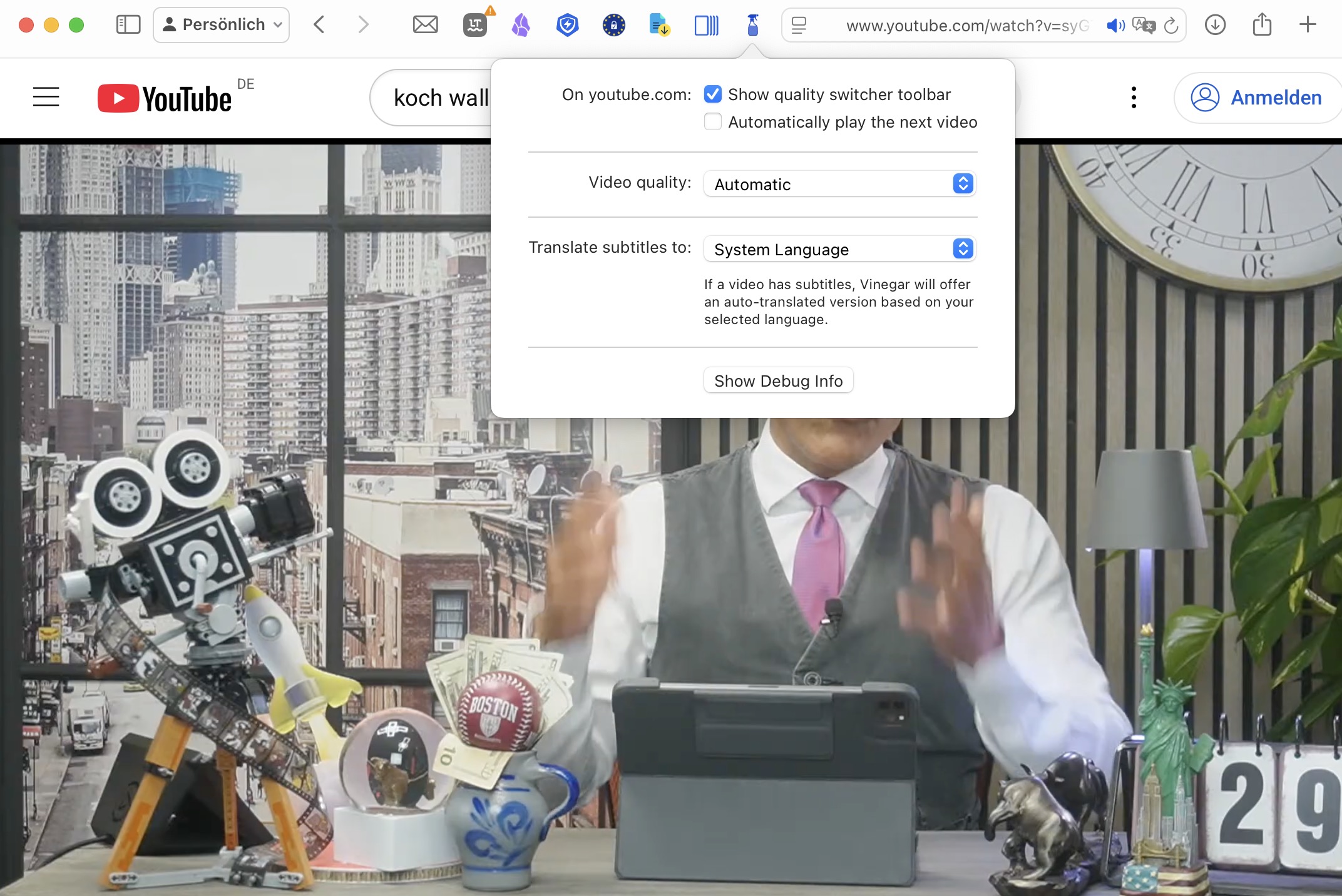The height and width of the screenshot is (896, 1342).
Task: Click the purple Obsidian extension icon
Action: pyautogui.click(x=521, y=25)
